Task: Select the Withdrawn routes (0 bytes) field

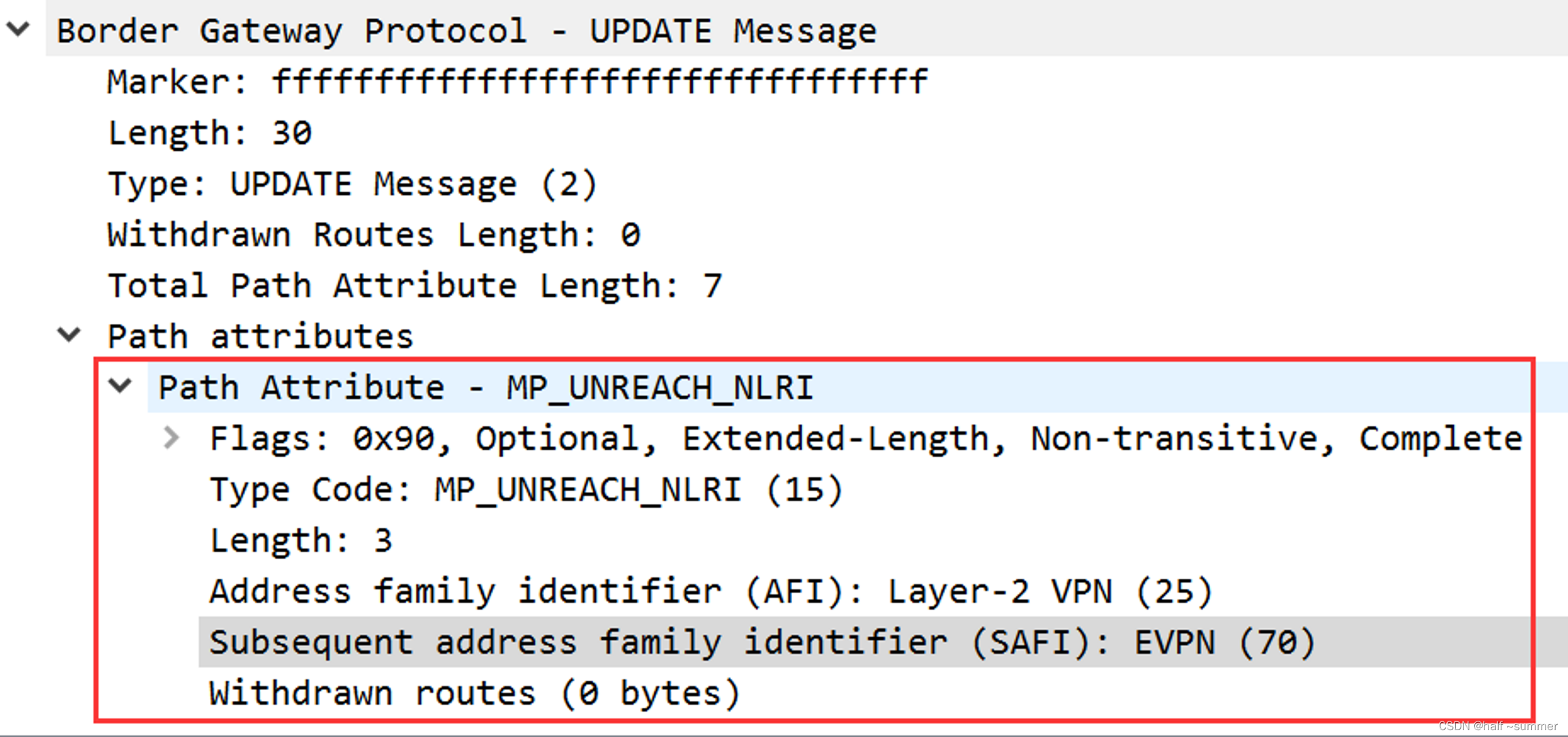Action: pyautogui.click(x=476, y=691)
